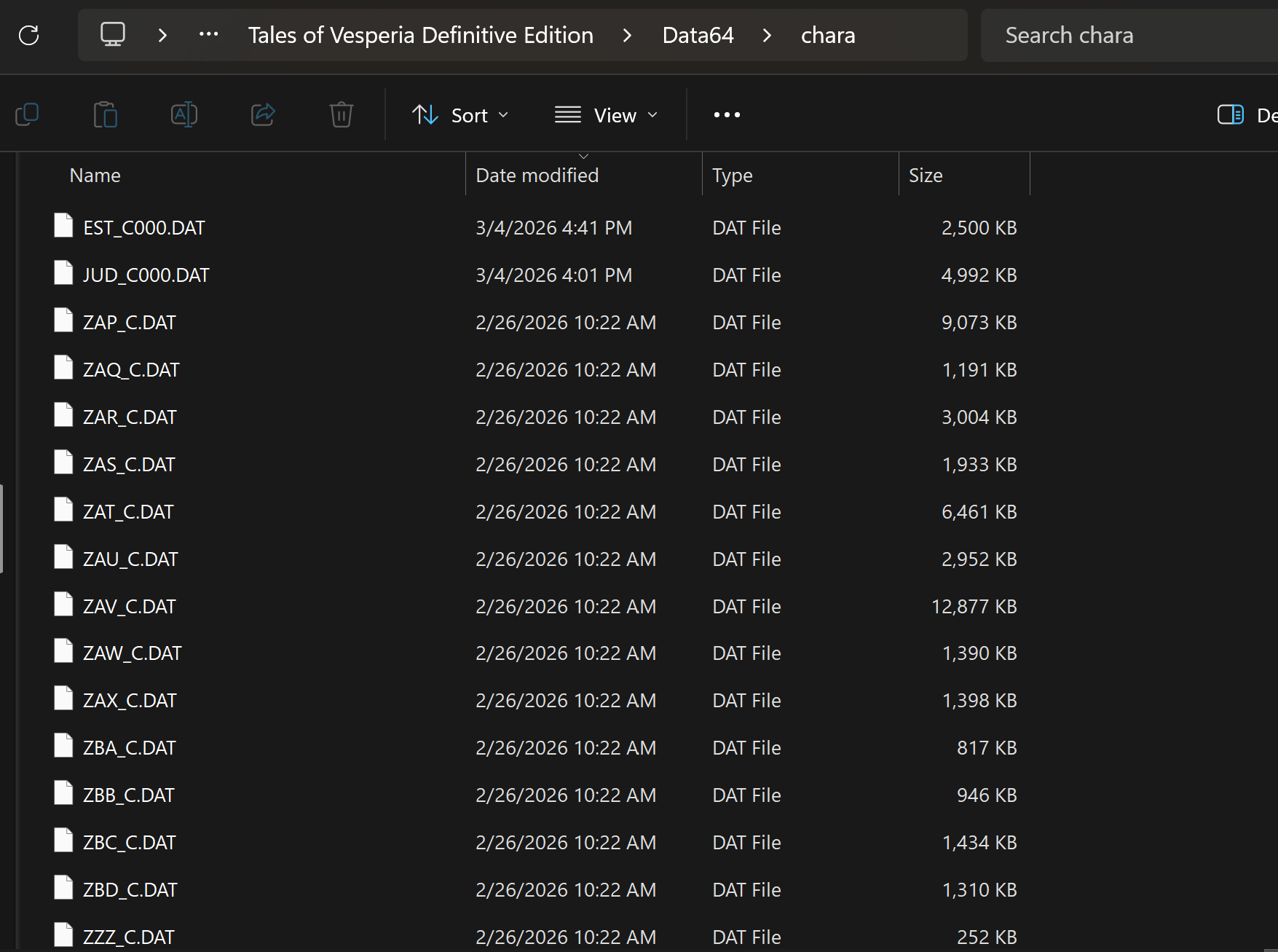Viewport: 1278px width, 952px height.
Task: Sort by Size column header
Action: [x=926, y=176]
